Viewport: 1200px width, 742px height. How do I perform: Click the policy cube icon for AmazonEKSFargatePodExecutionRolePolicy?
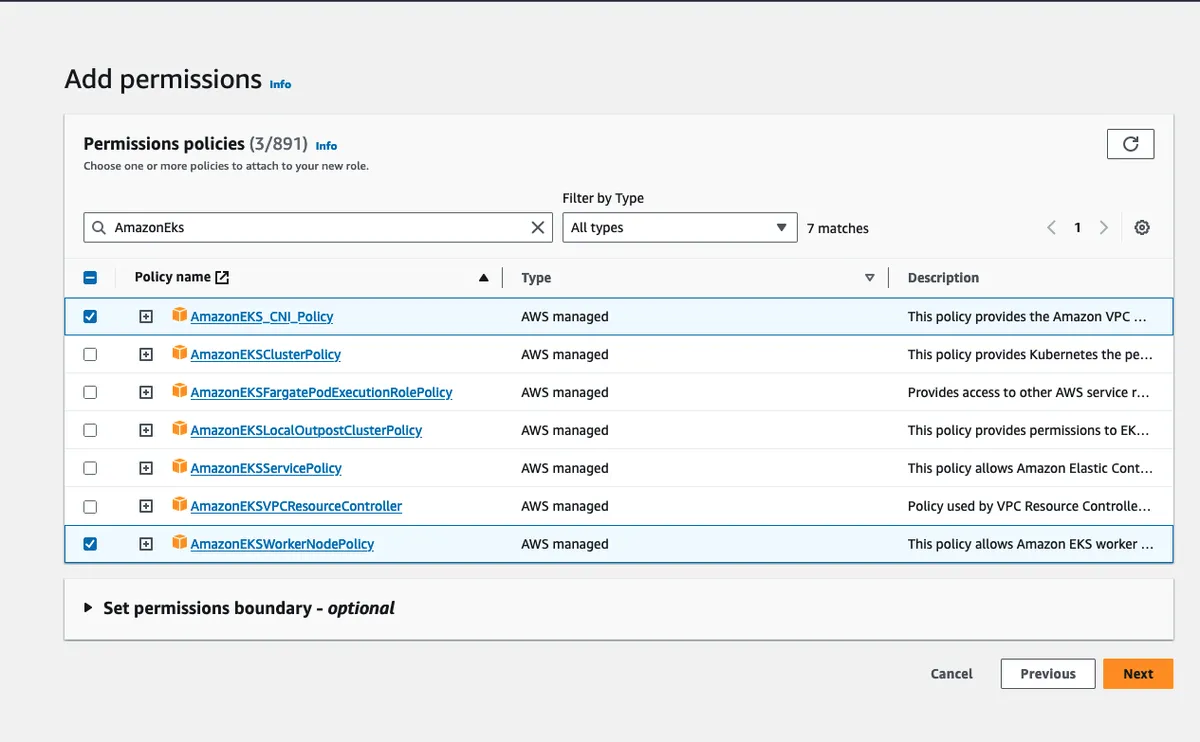180,391
